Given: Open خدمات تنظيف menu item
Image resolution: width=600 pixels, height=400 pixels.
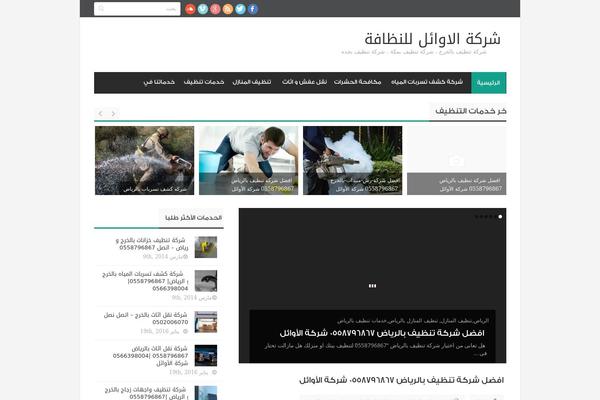Looking at the screenshot, I should click(x=204, y=82).
